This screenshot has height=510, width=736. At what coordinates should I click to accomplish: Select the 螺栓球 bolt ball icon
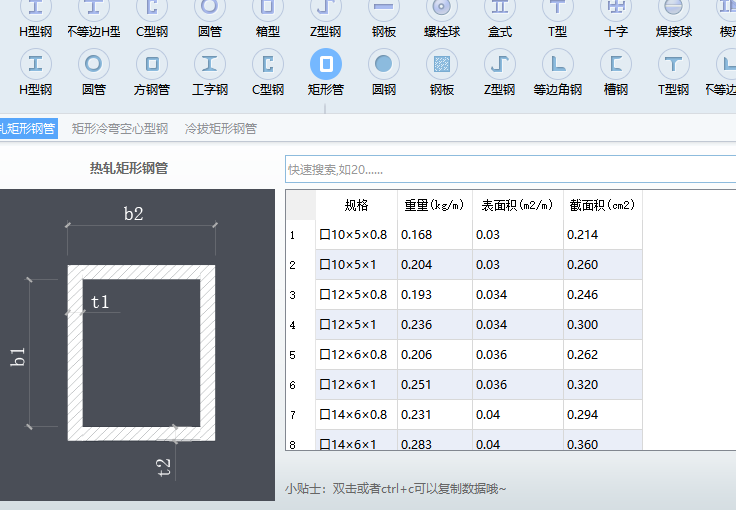pos(442,8)
